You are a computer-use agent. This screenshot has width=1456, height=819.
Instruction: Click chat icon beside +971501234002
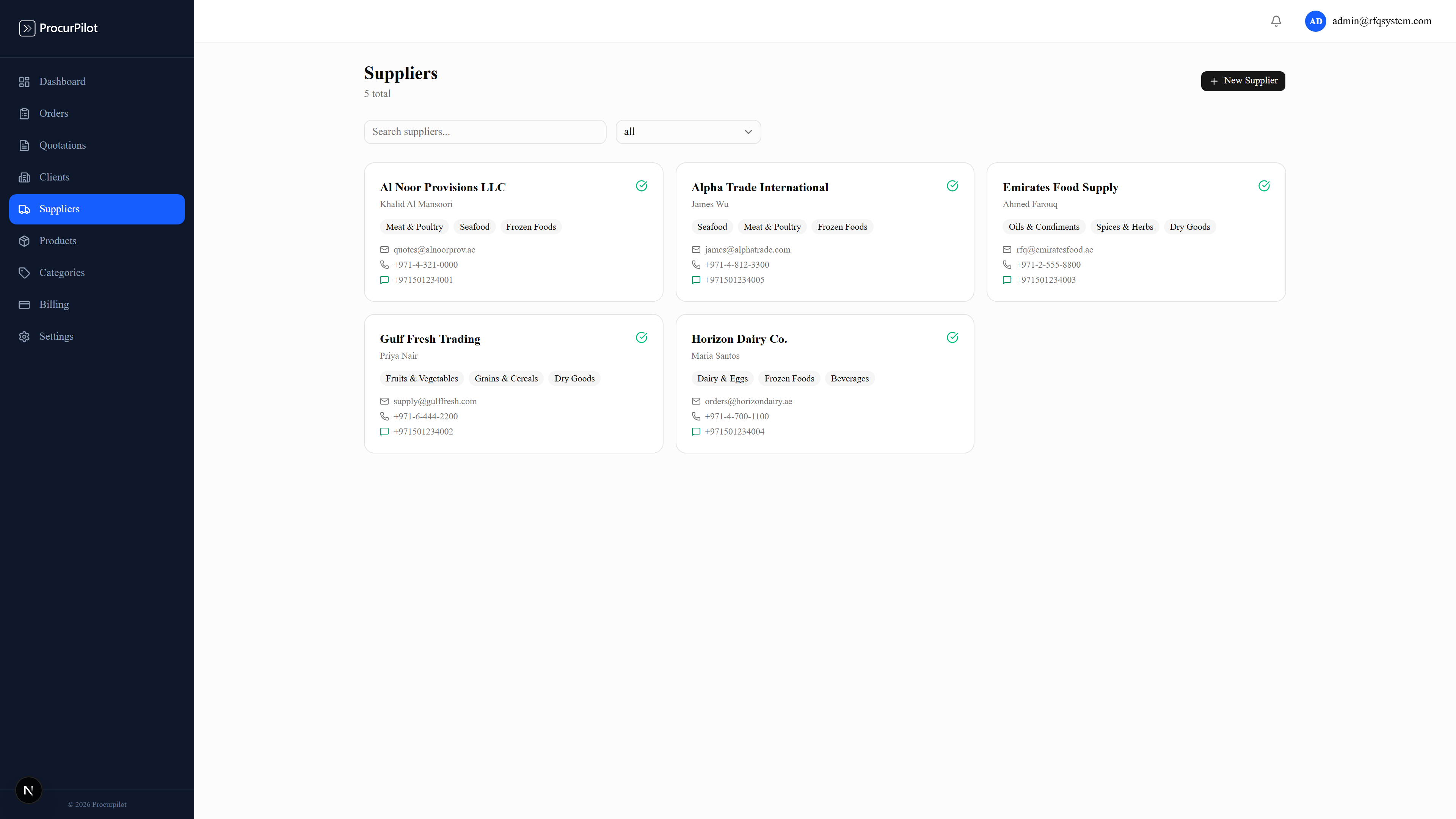(384, 432)
